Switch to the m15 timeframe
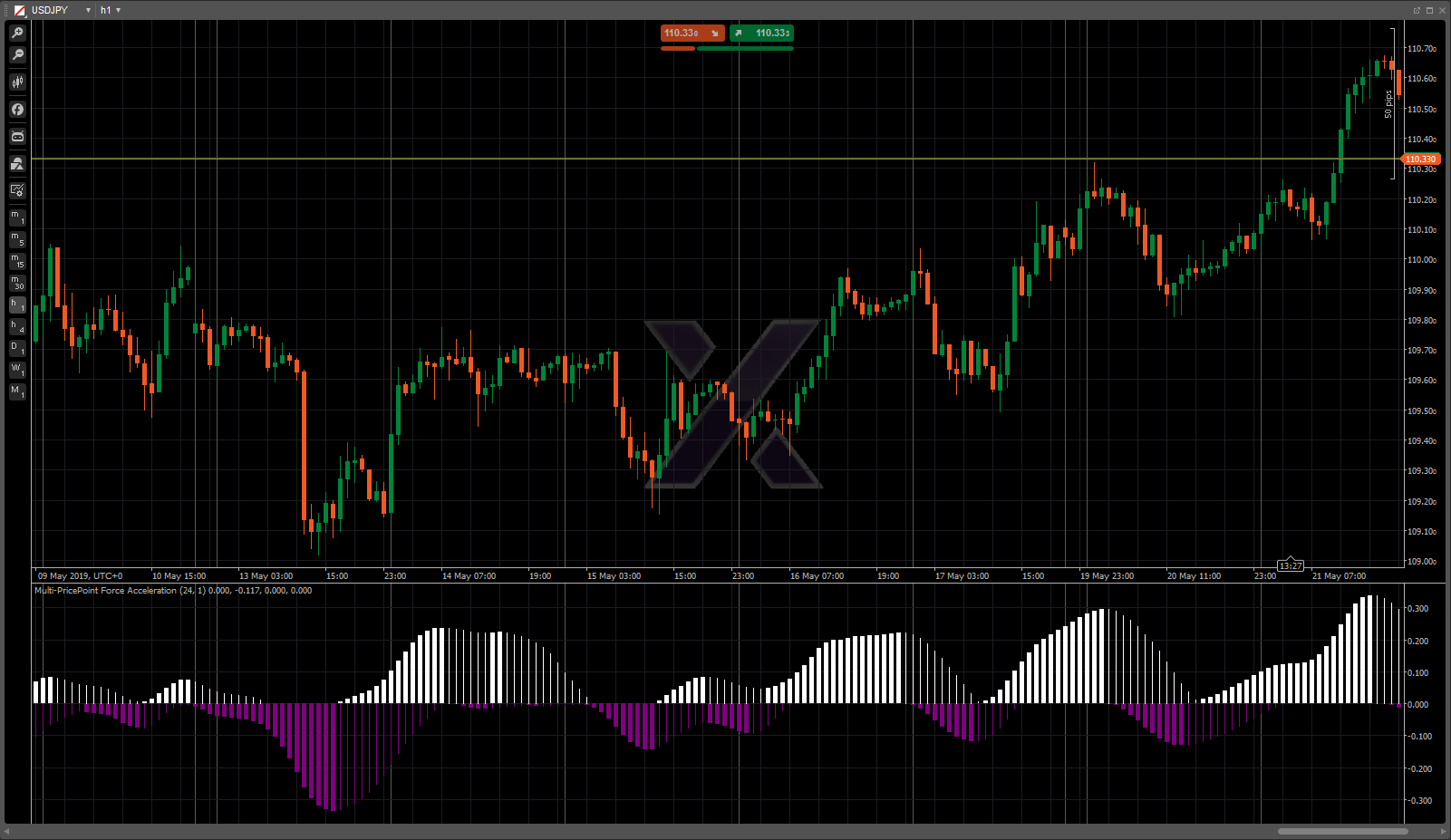The width and height of the screenshot is (1451, 840). point(17,261)
